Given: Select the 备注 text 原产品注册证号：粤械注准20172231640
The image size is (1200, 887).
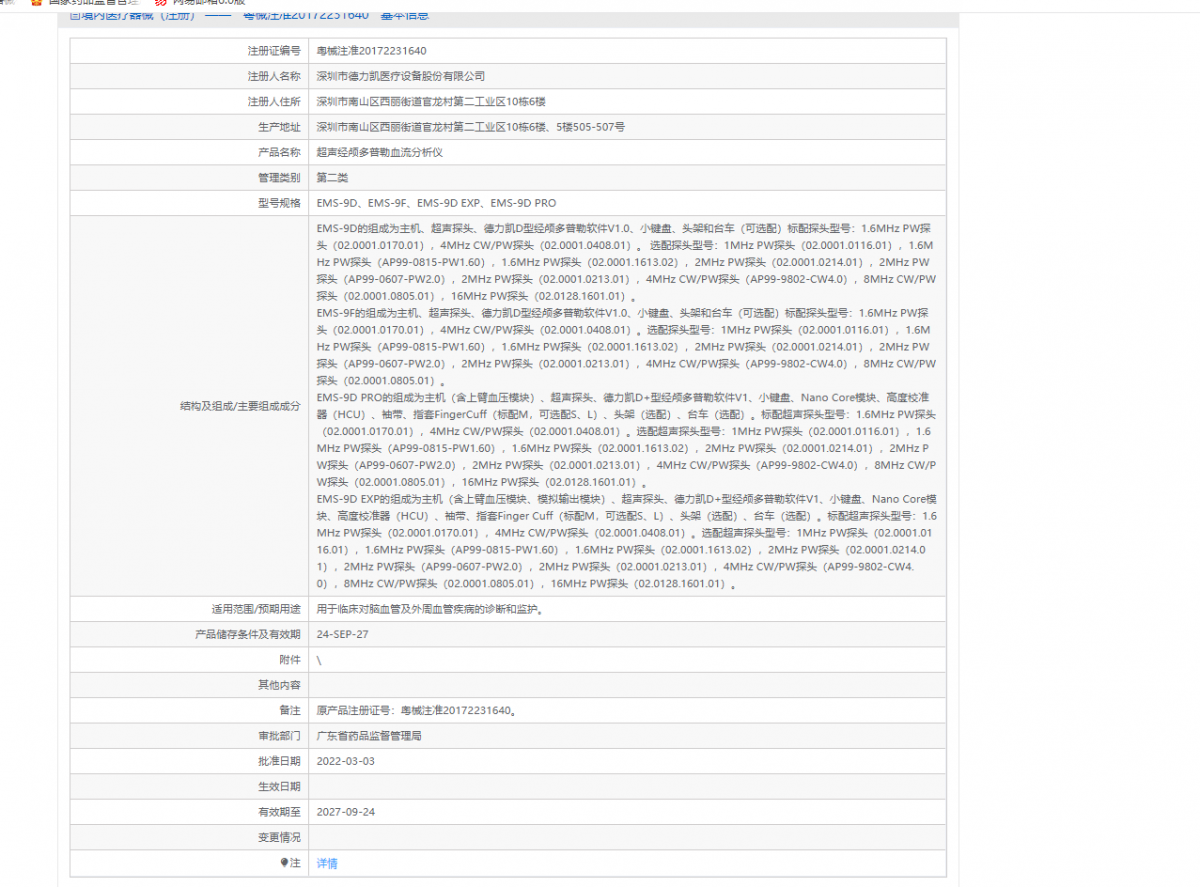Looking at the screenshot, I should [x=414, y=711].
